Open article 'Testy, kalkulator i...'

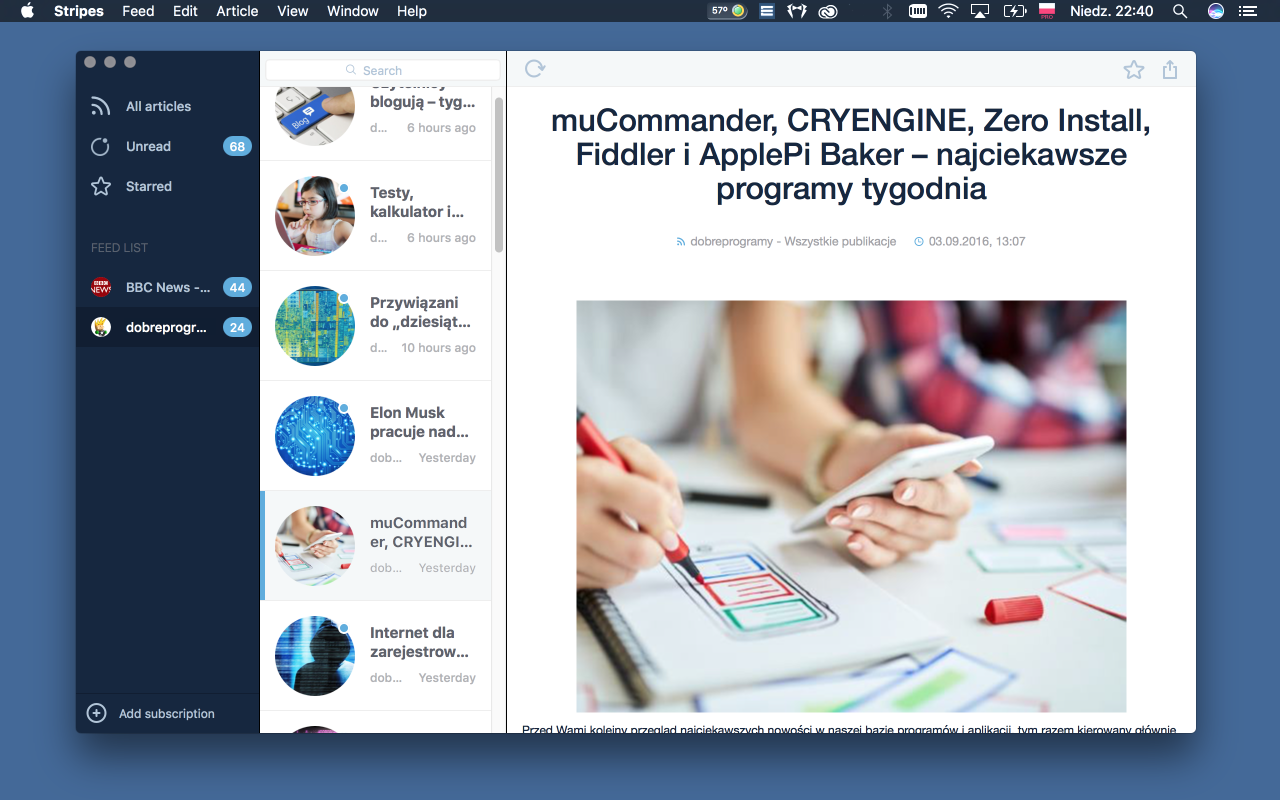point(376,216)
